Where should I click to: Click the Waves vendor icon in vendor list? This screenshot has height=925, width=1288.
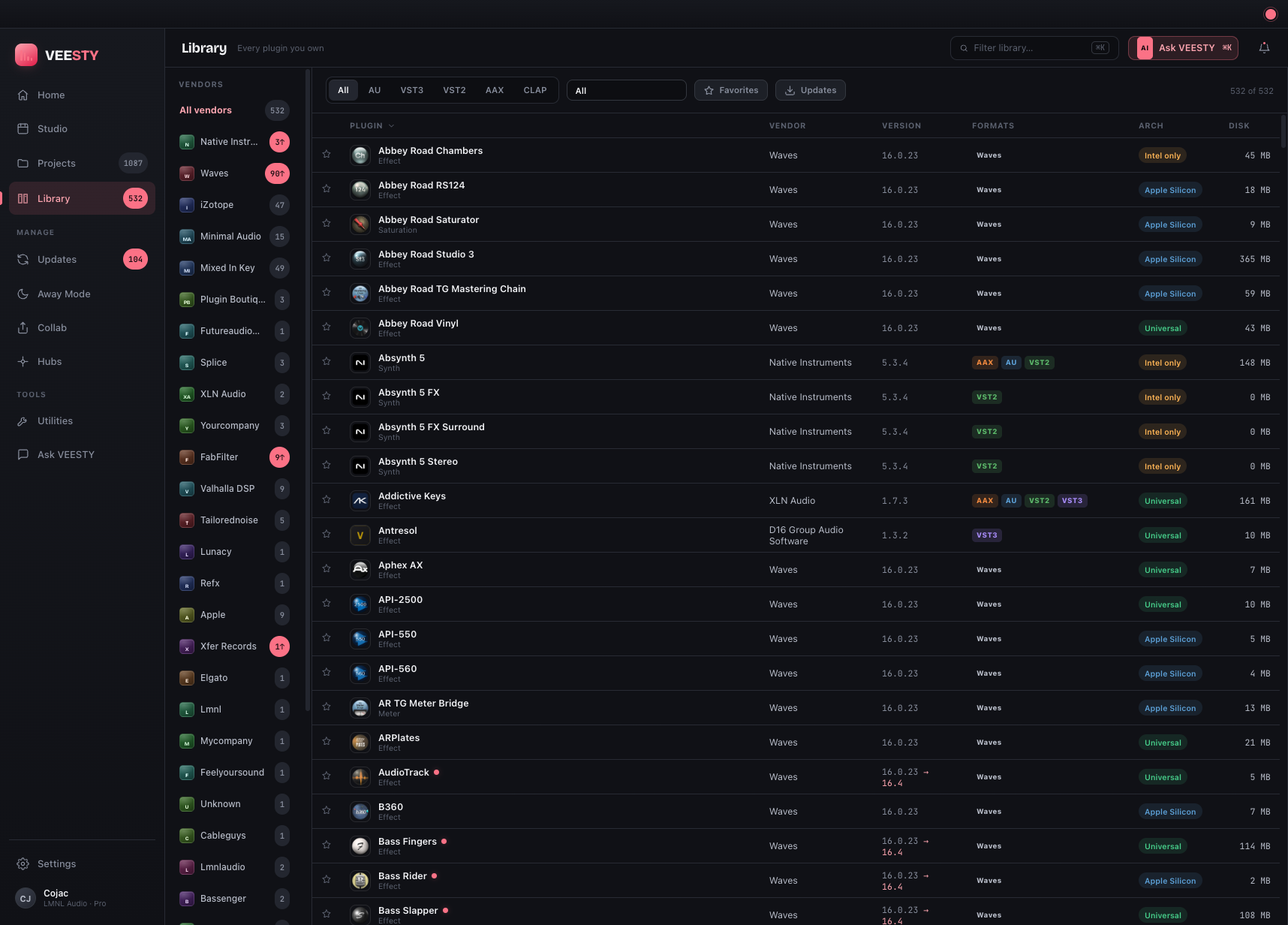pos(187,173)
